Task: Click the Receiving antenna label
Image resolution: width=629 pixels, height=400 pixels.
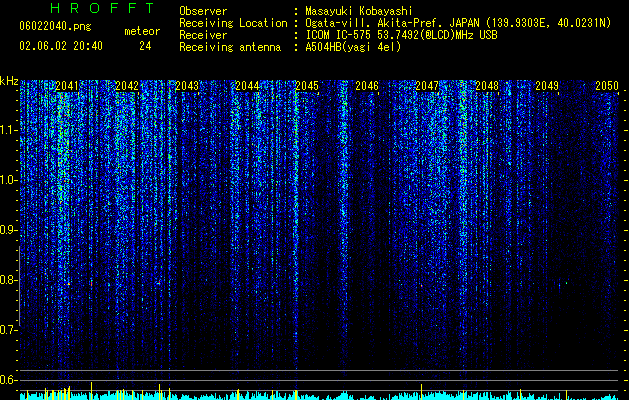Action: pos(230,47)
